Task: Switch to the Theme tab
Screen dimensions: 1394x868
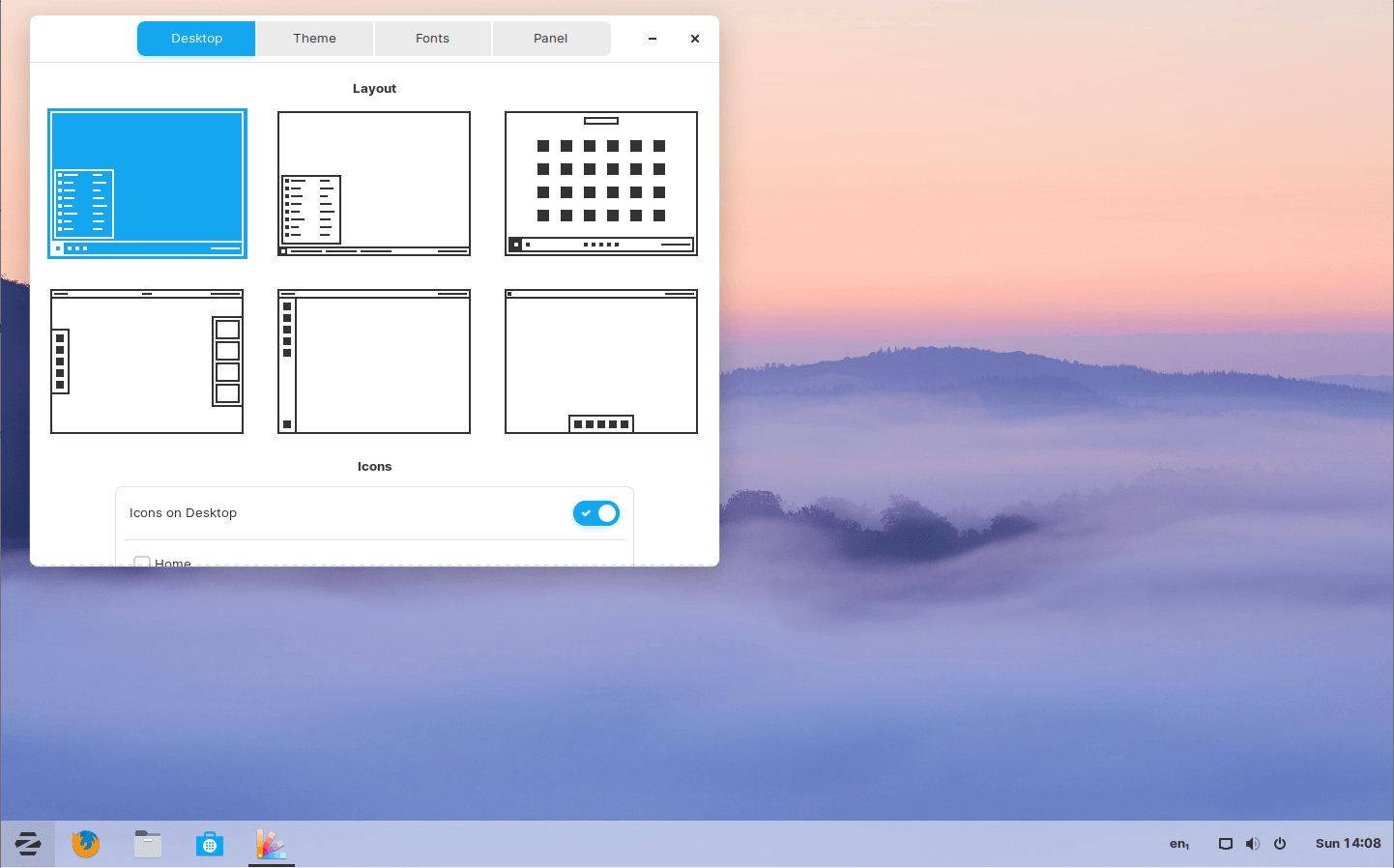Action: [314, 38]
